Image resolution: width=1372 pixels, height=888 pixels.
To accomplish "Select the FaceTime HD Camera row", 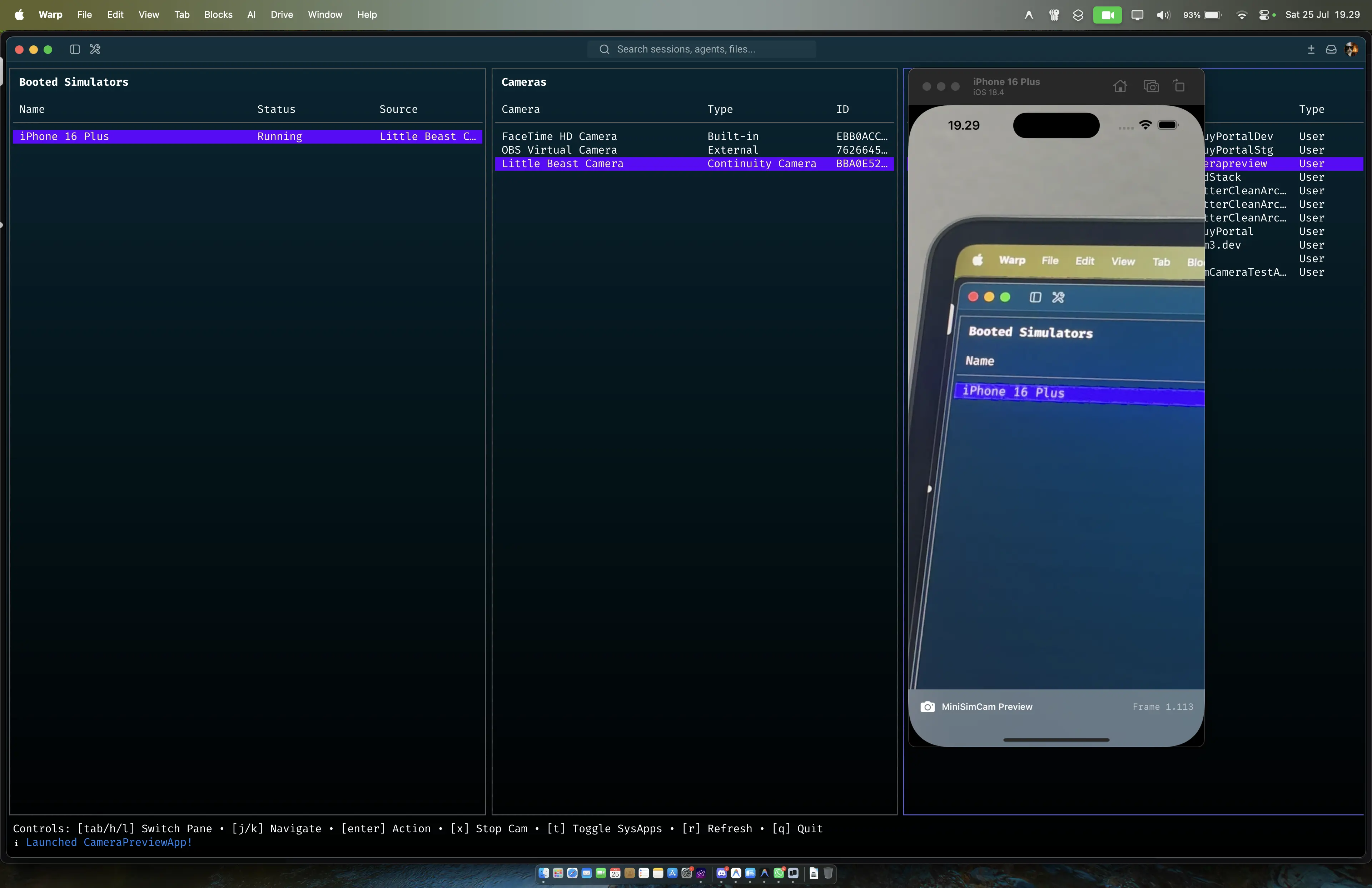I will [694, 136].
